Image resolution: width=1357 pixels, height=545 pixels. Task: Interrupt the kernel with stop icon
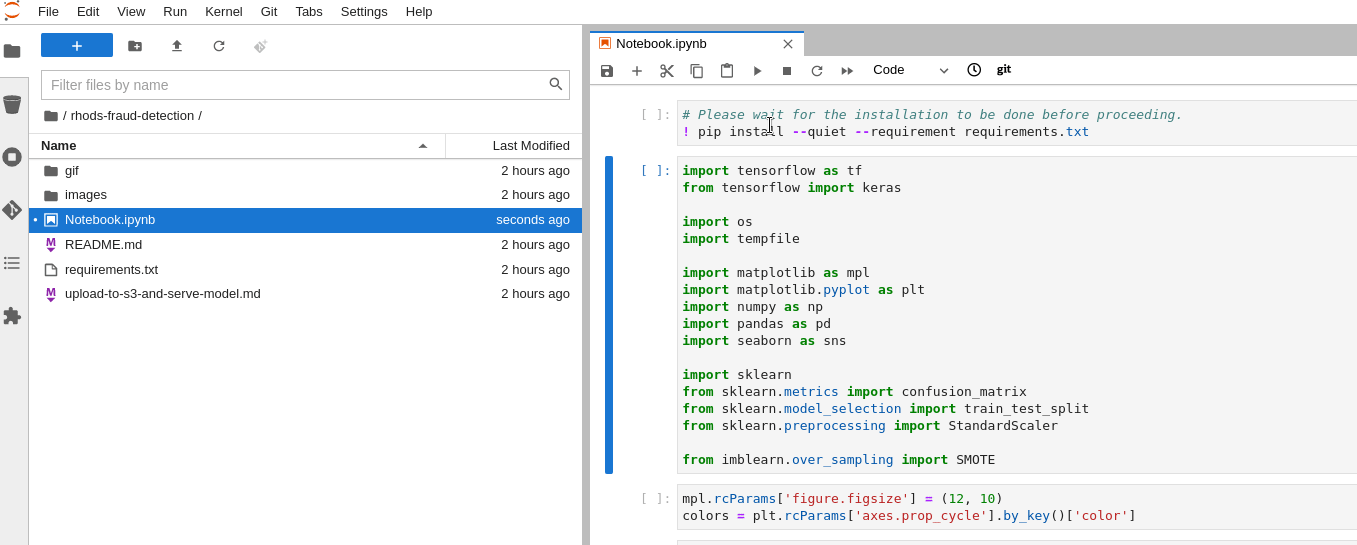click(787, 71)
